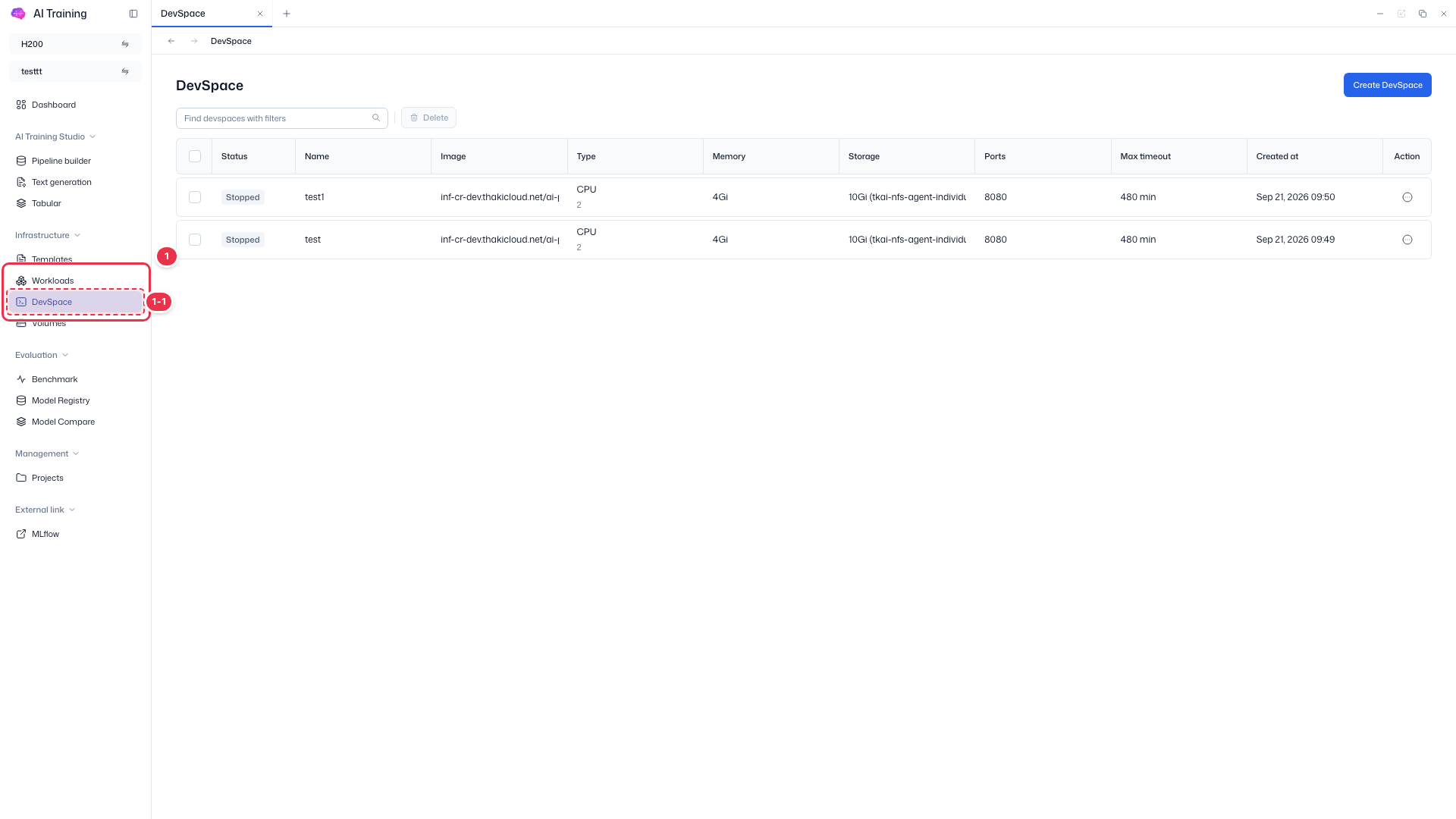Collapse the sidebar panel icon

tap(133, 14)
